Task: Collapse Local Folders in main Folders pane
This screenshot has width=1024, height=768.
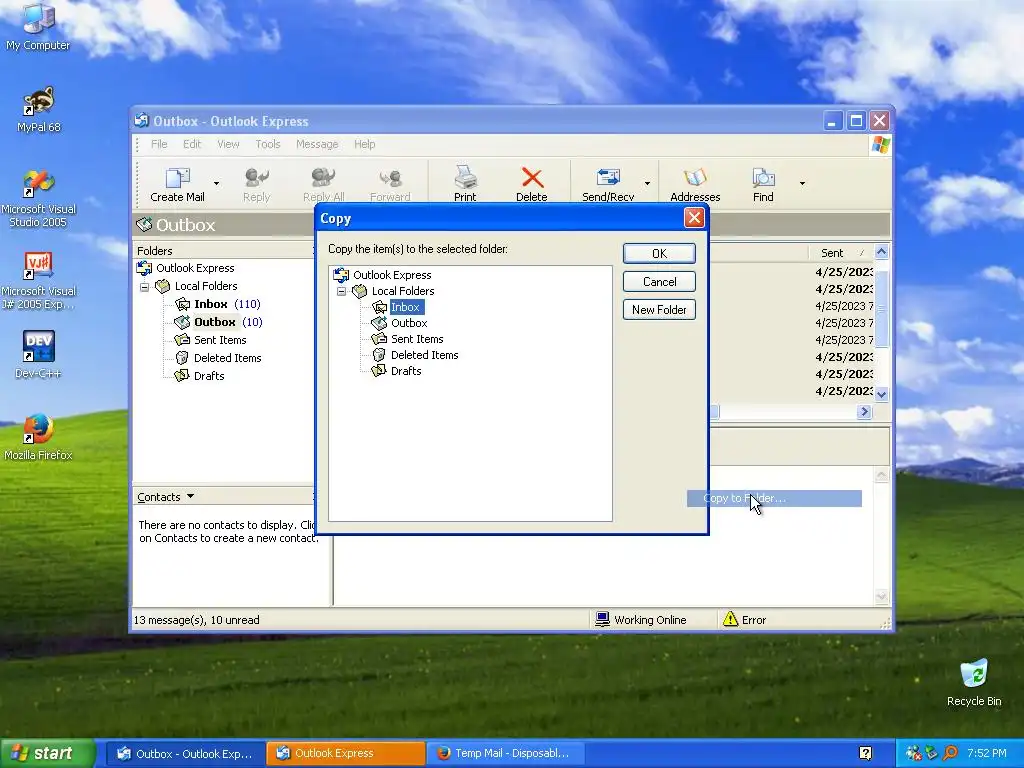Action: coord(144,287)
